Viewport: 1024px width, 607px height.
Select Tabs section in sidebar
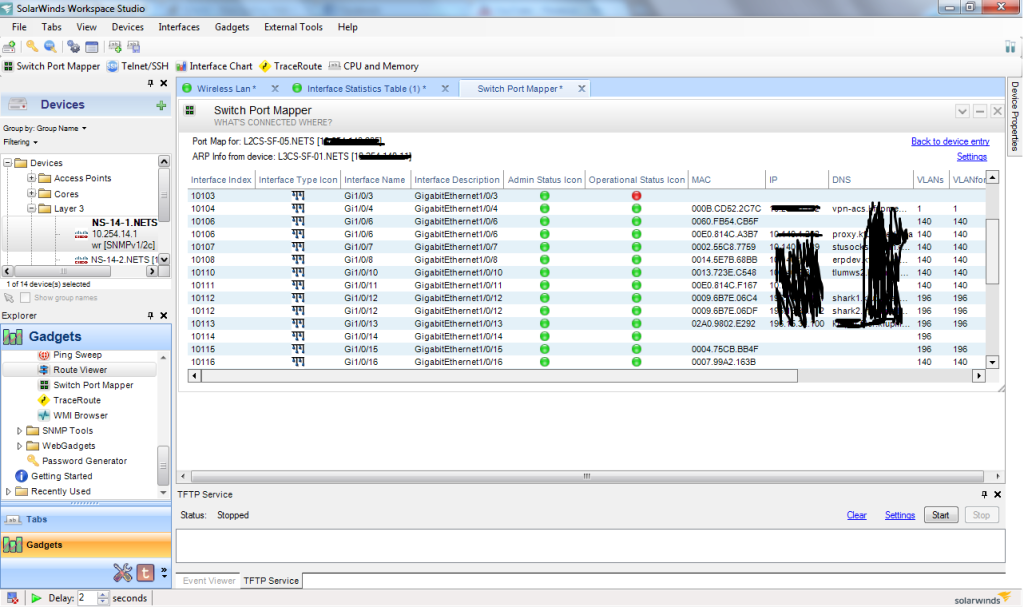tap(86, 519)
